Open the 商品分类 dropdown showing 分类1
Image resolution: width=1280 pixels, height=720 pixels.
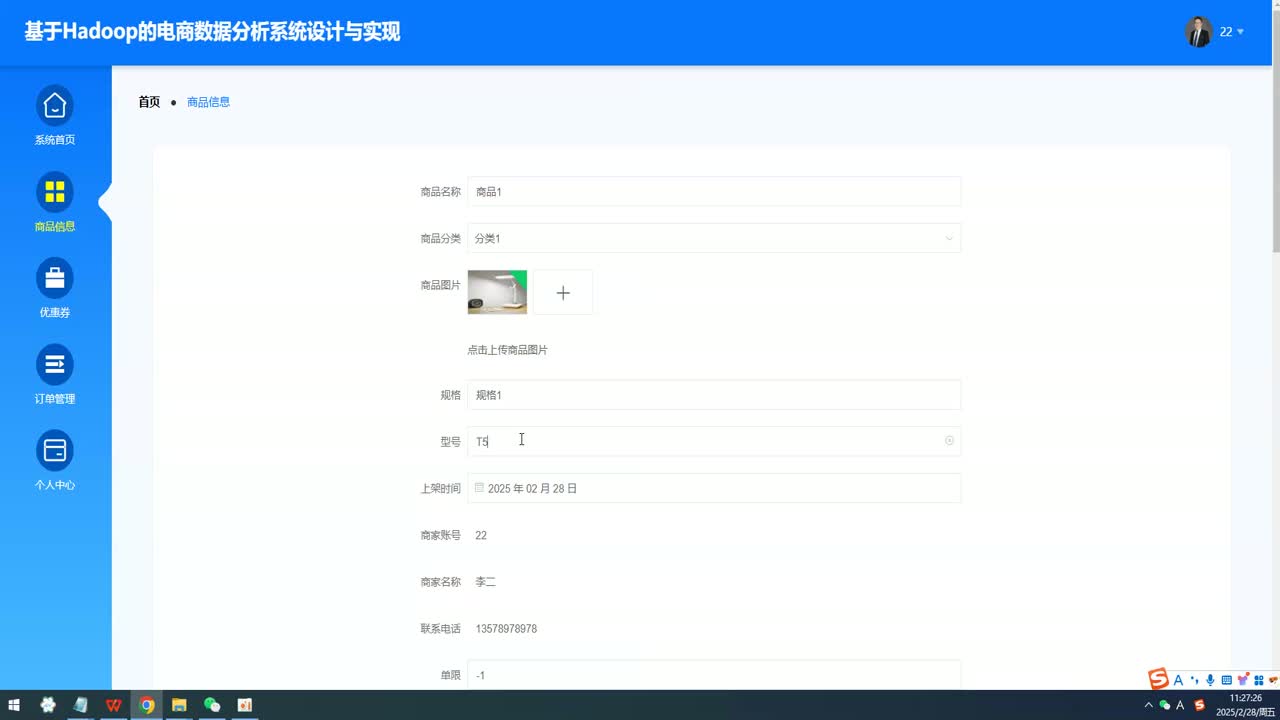pyautogui.click(x=714, y=238)
